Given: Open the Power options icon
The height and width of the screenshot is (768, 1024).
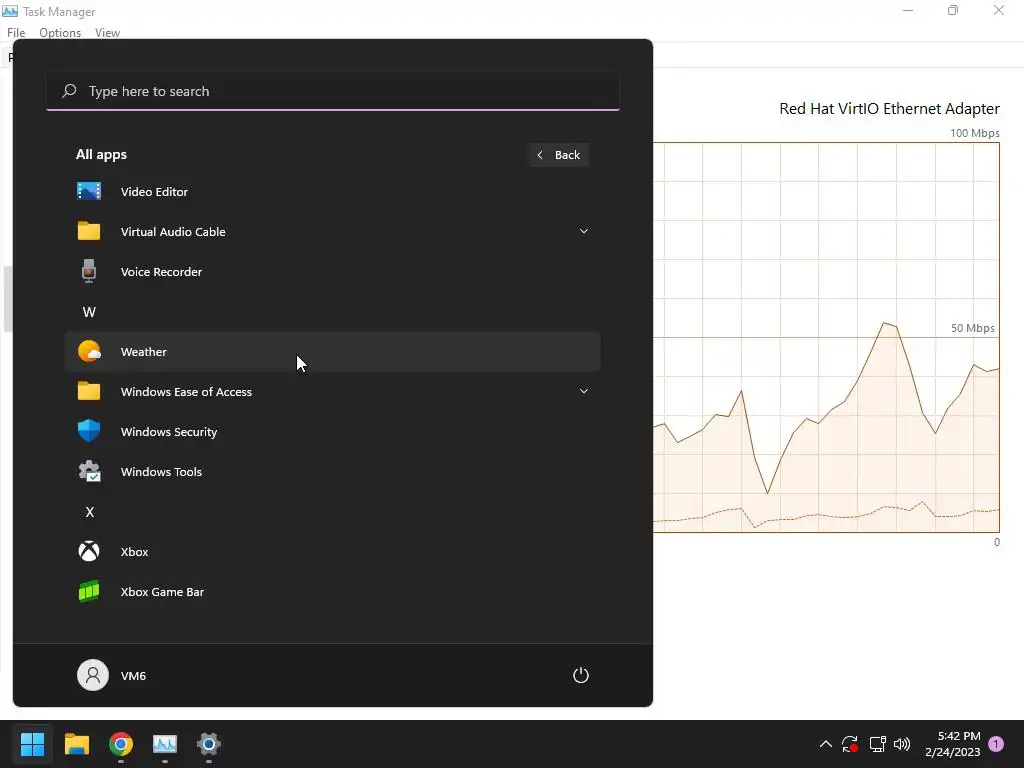Looking at the screenshot, I should pos(581,675).
